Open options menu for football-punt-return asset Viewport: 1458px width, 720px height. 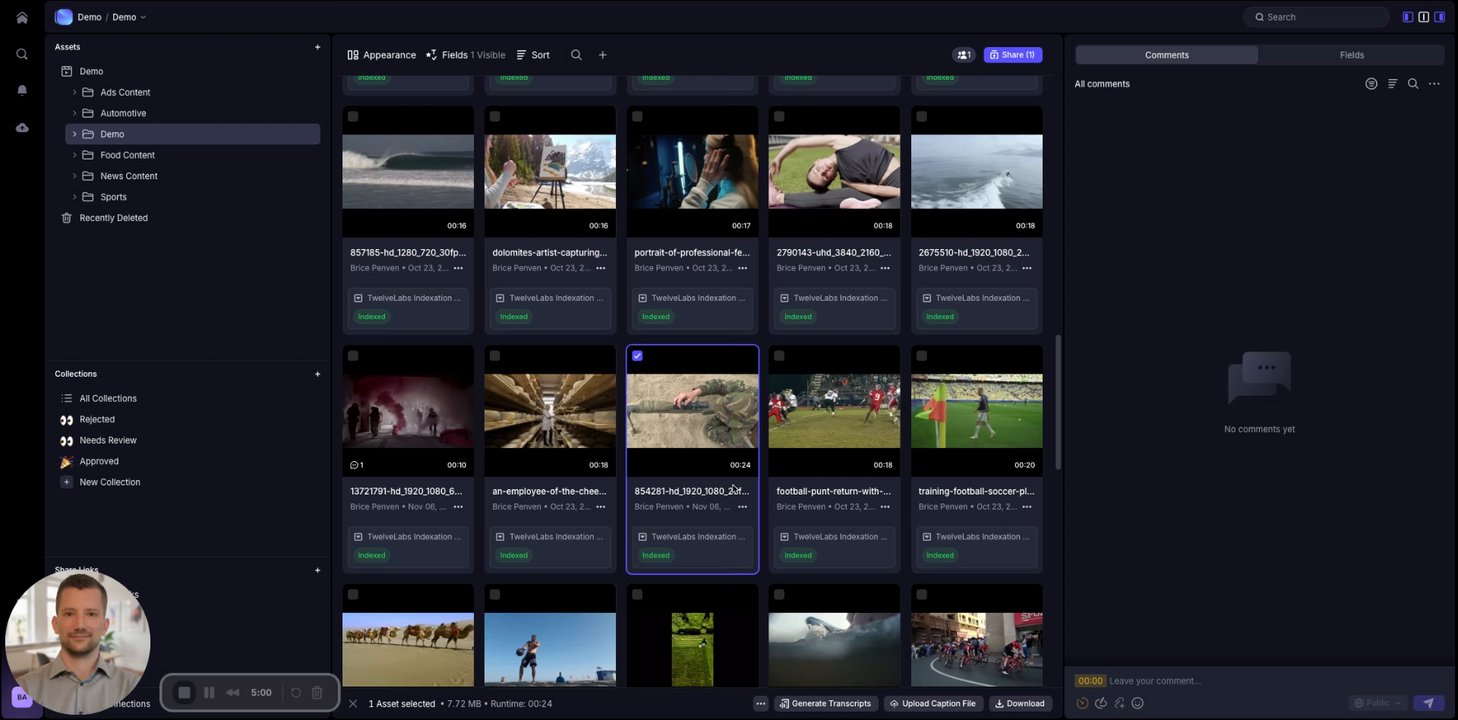[x=884, y=507]
